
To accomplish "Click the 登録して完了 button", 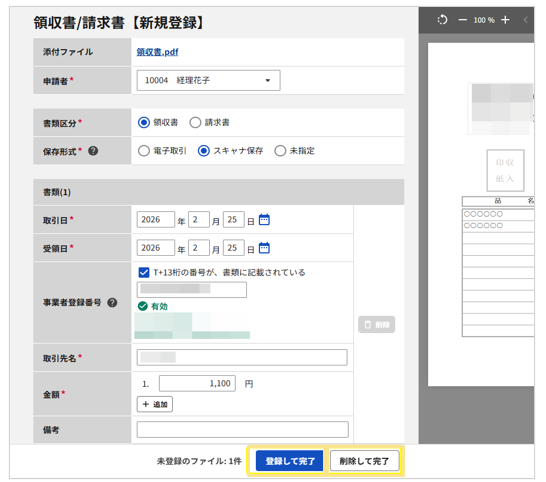I will [290, 461].
